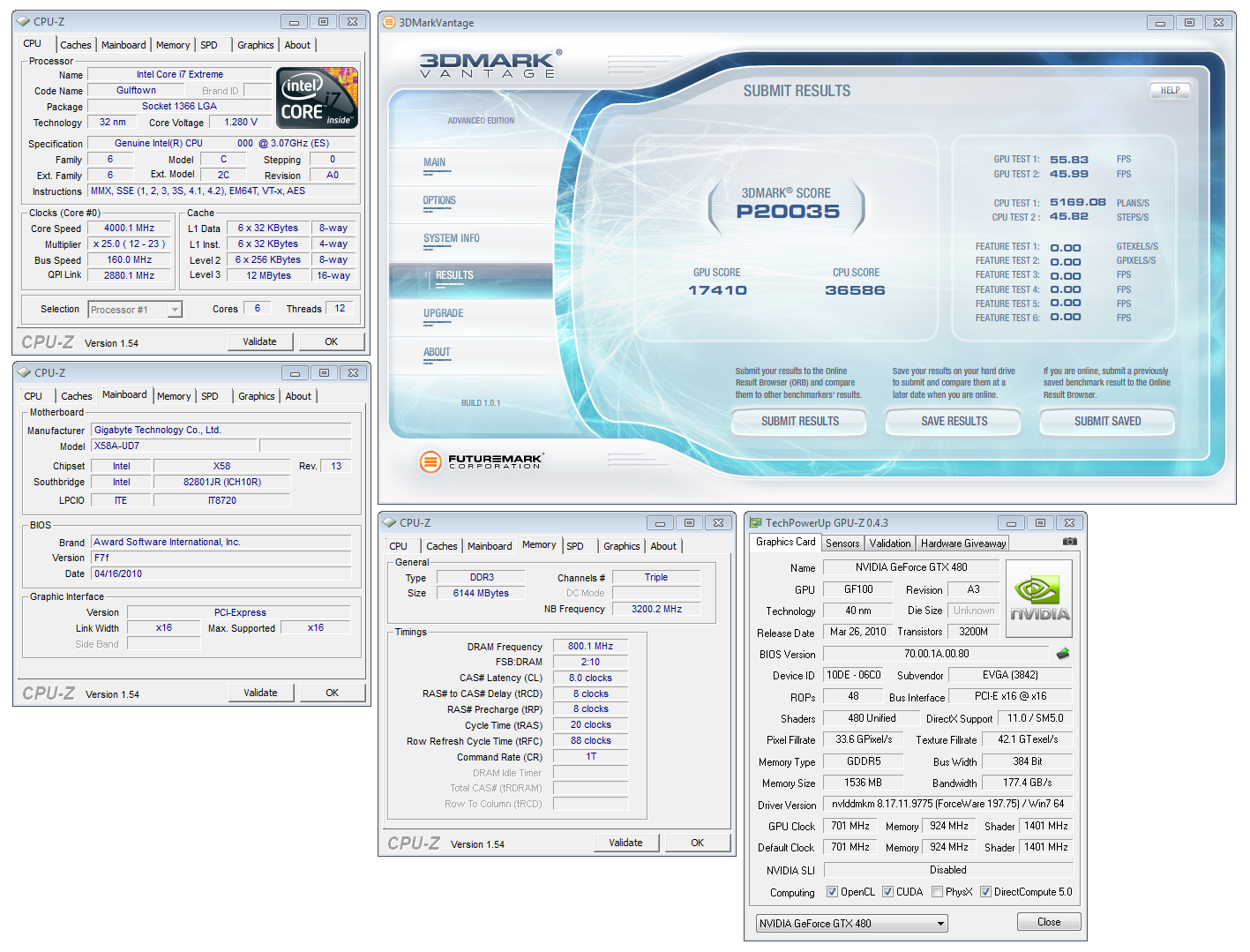Click the NVIDIA SLI field showing 'Disabled'
Screen dimensions: 1250x952
click(947, 870)
